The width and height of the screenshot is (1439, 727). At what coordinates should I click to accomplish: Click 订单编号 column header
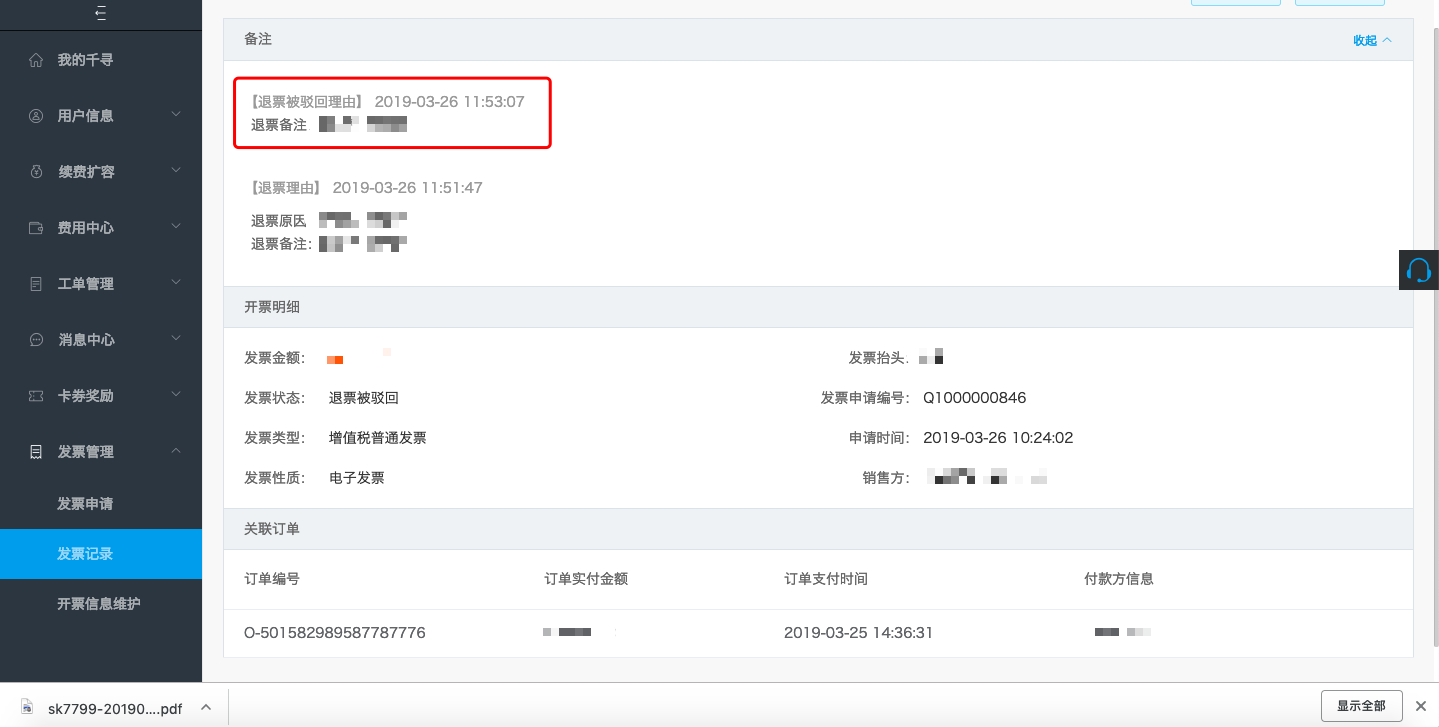(x=272, y=579)
